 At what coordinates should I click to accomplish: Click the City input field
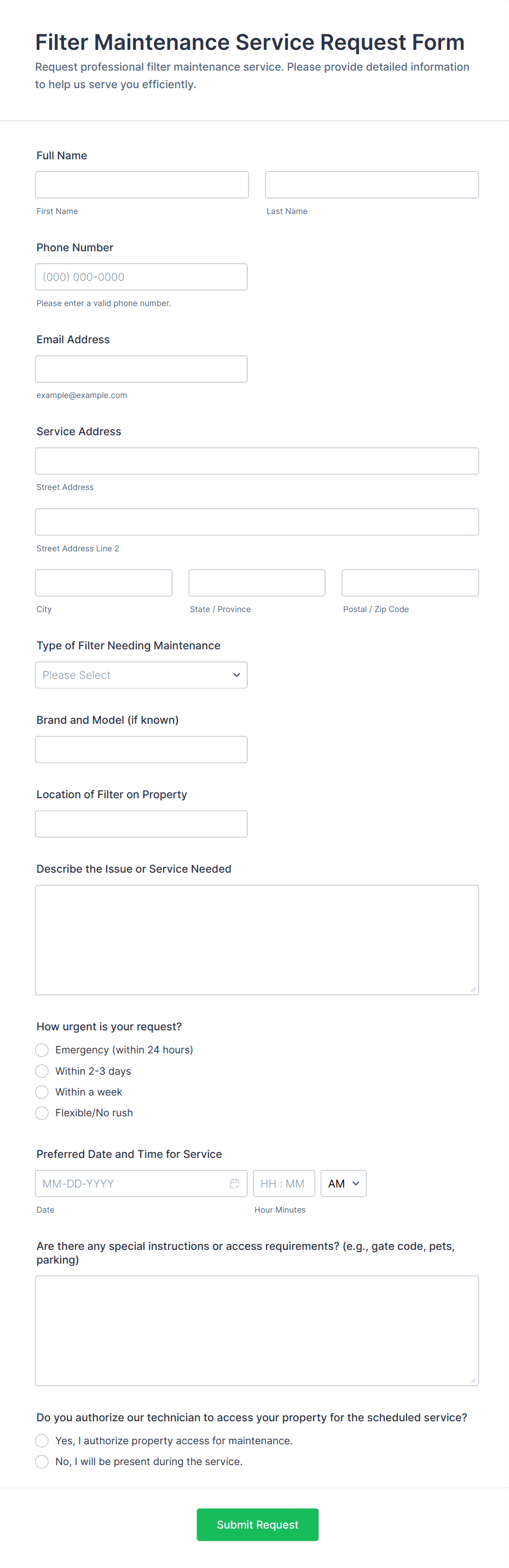(103, 583)
